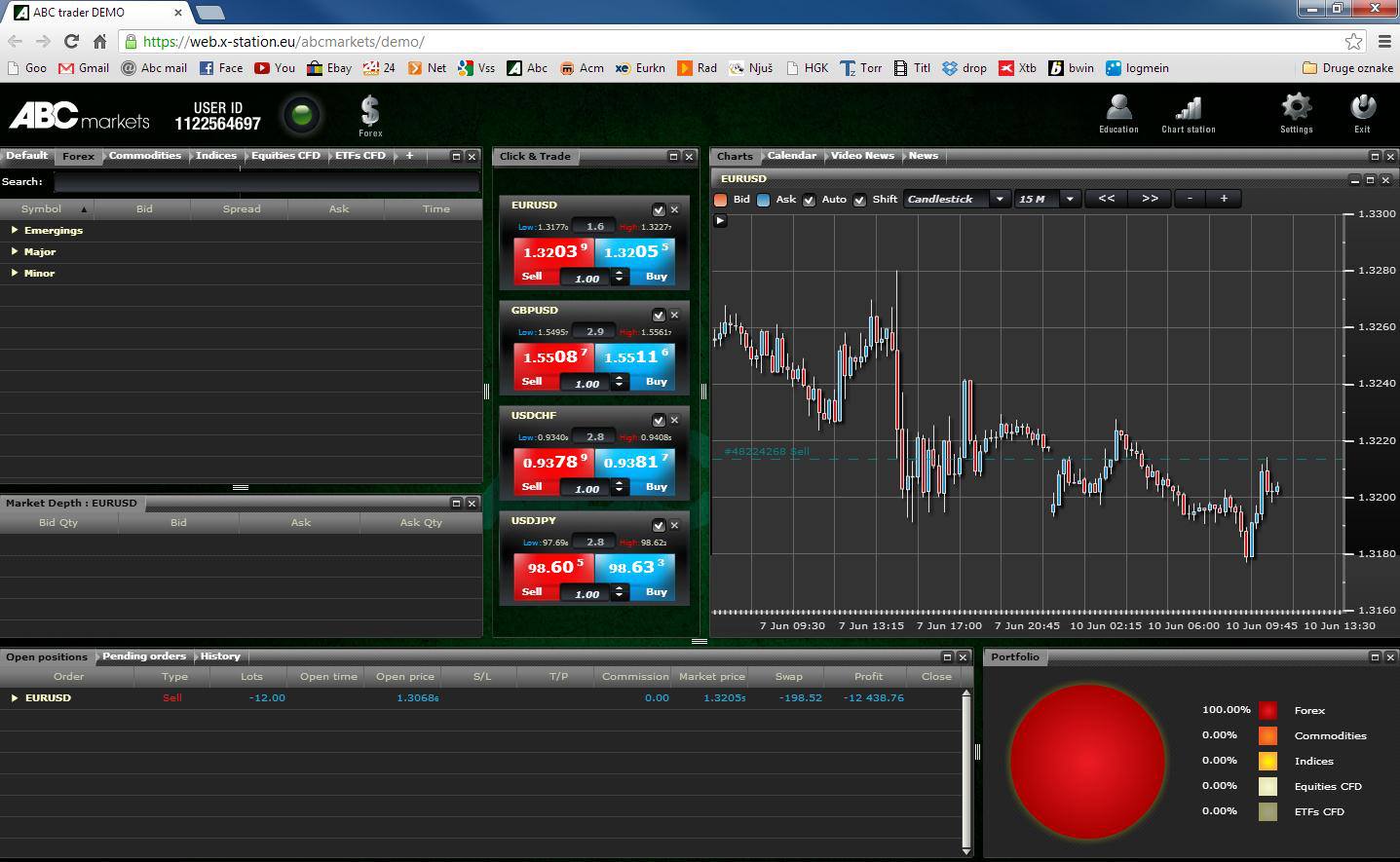Expand the Major symbol group
This screenshot has width=1400, height=862.
pyautogui.click(x=15, y=251)
